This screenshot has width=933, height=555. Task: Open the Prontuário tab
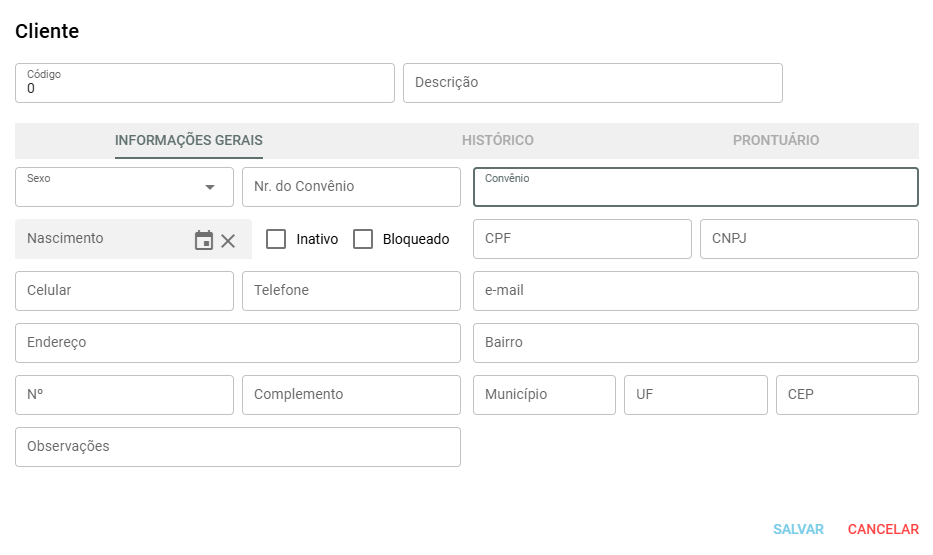tap(775, 140)
